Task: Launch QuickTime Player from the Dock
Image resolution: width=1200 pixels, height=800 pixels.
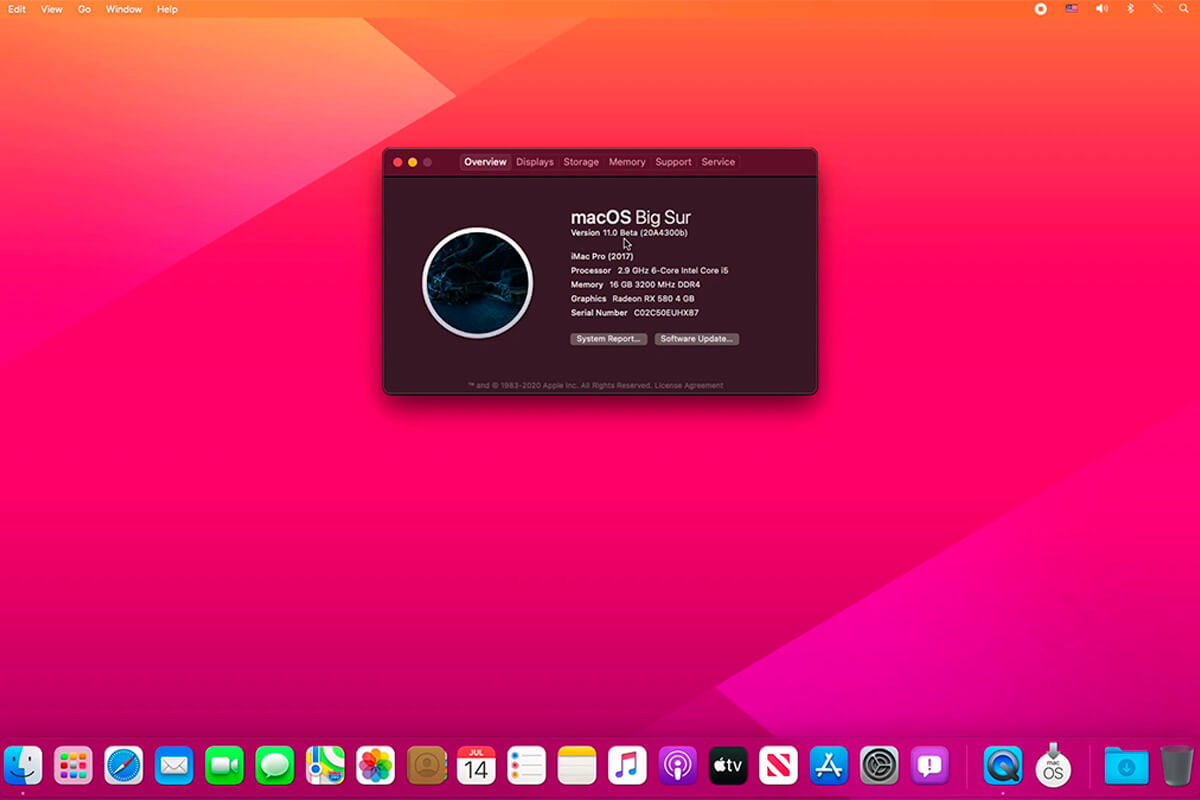Action: [x=1003, y=766]
